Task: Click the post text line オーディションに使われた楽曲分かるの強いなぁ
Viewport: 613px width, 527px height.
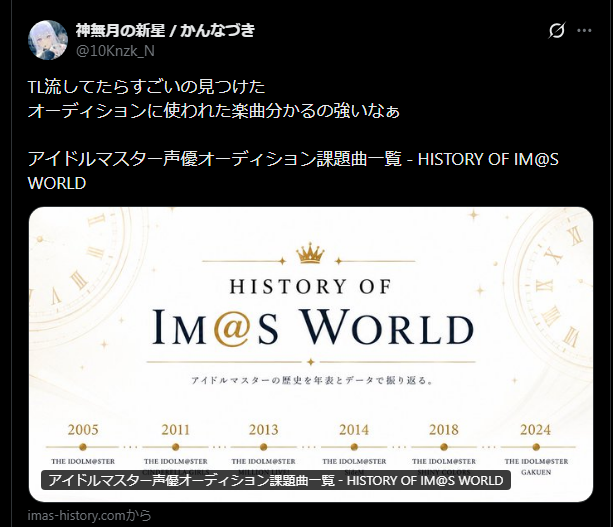Action: tap(214, 111)
